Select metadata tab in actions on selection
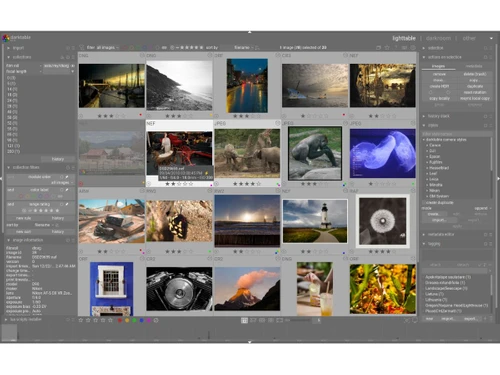500x375 pixels. (x=474, y=66)
